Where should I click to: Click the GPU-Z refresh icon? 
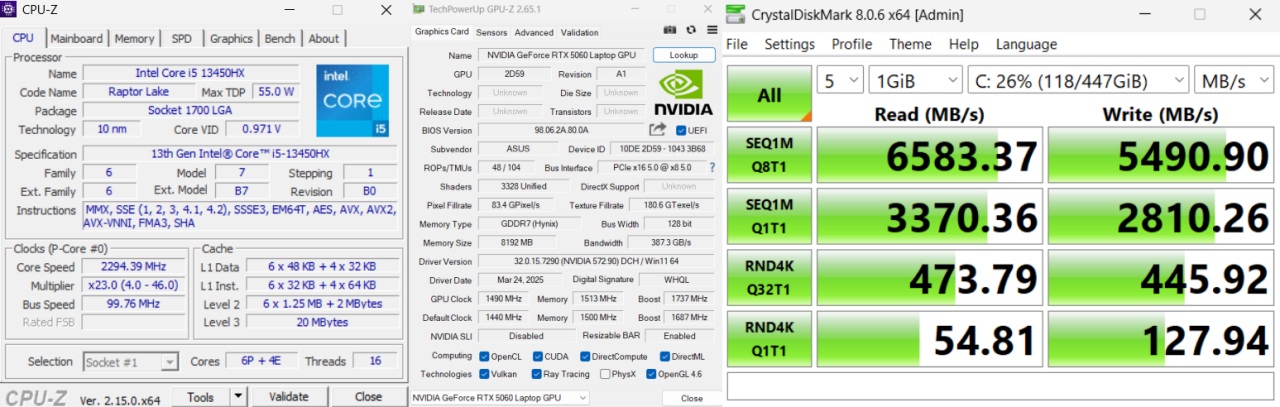point(690,32)
